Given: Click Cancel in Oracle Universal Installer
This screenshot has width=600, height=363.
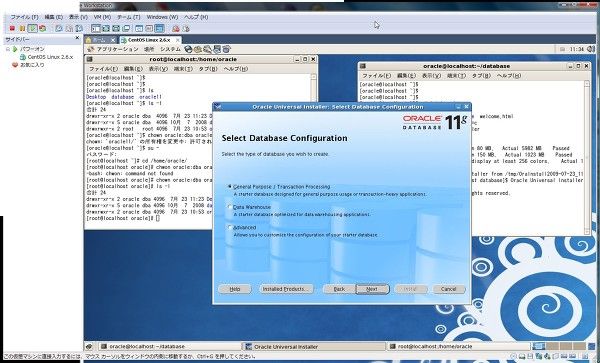Looking at the screenshot, I should (x=449, y=289).
